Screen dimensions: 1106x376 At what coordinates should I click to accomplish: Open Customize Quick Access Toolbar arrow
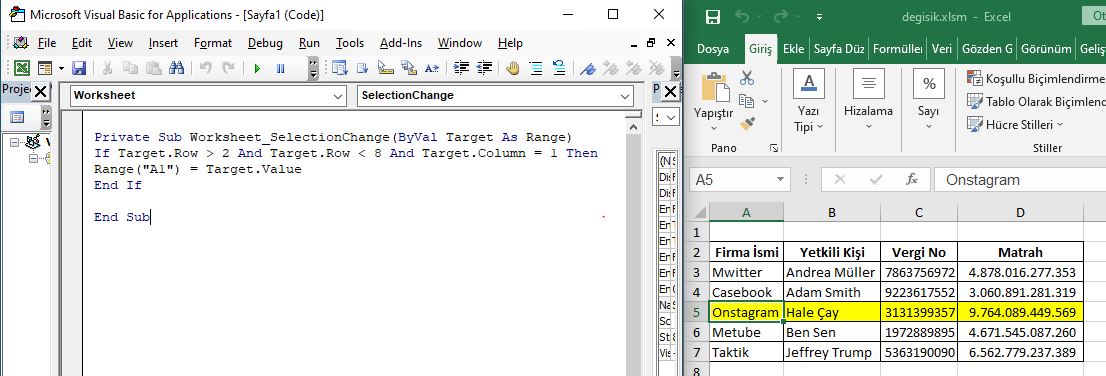pos(819,17)
